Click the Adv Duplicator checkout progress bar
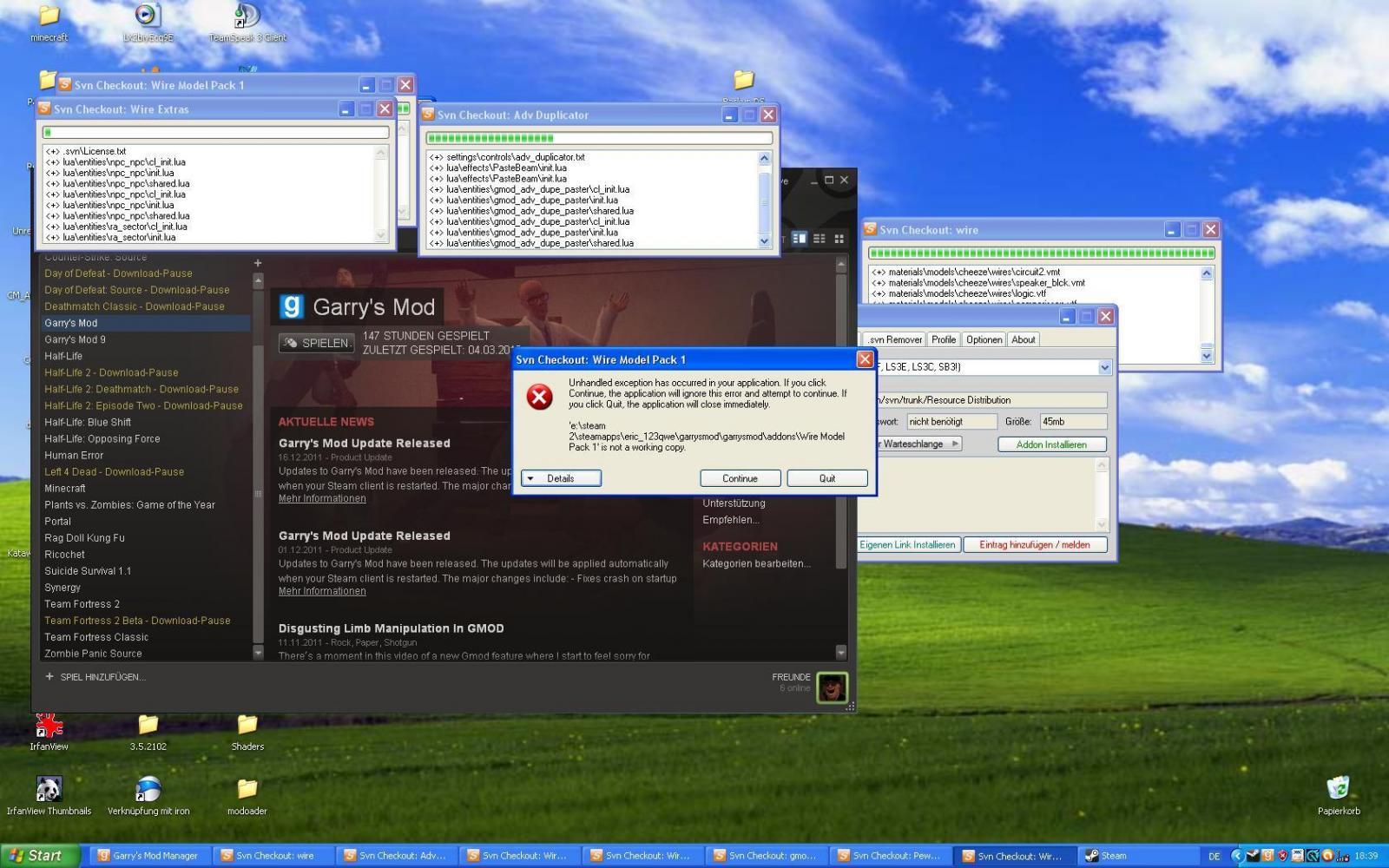The height and width of the screenshot is (868, 1389). (x=599, y=138)
